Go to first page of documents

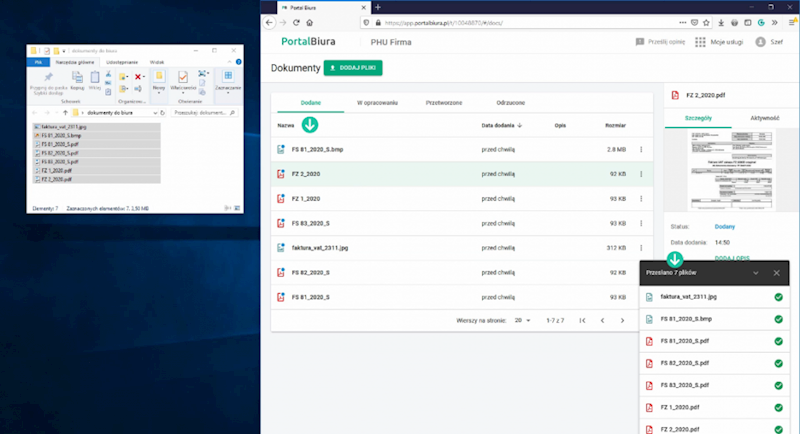tap(582, 320)
